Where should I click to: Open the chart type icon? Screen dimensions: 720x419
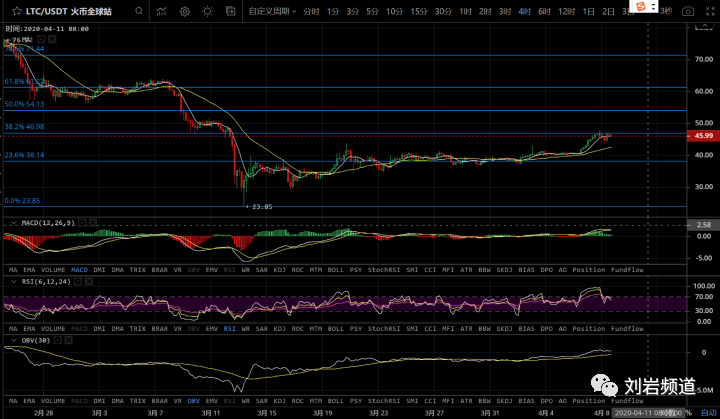click(x=161, y=11)
